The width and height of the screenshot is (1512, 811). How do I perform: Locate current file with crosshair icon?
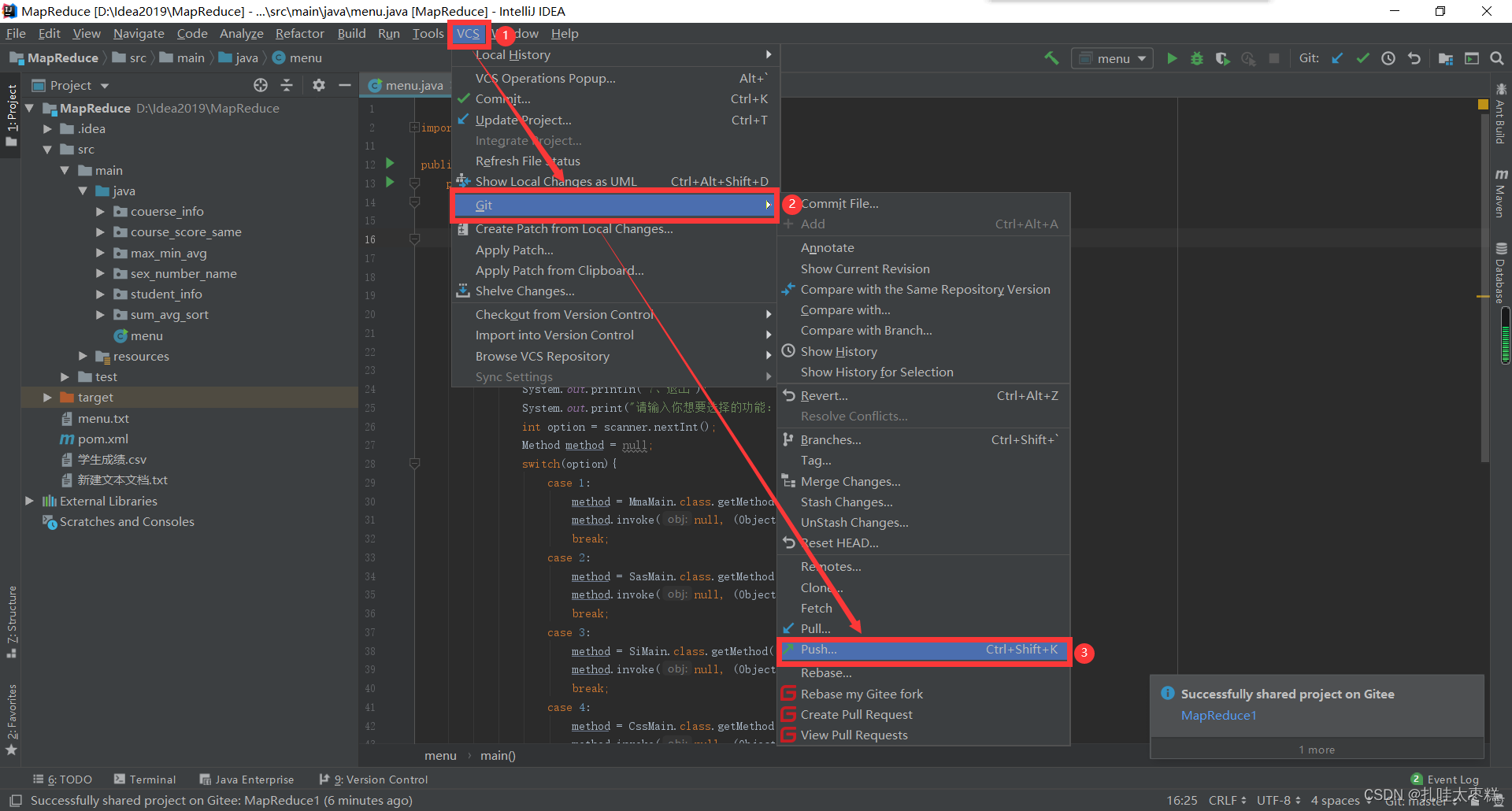[x=261, y=85]
